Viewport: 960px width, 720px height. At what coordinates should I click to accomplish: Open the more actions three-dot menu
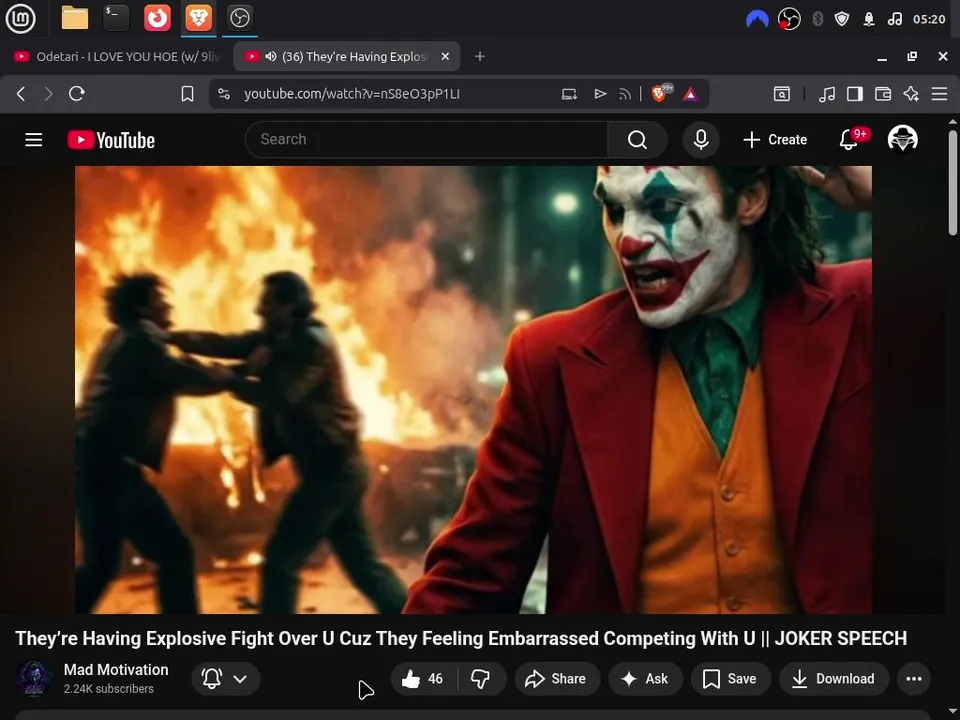[913, 678]
